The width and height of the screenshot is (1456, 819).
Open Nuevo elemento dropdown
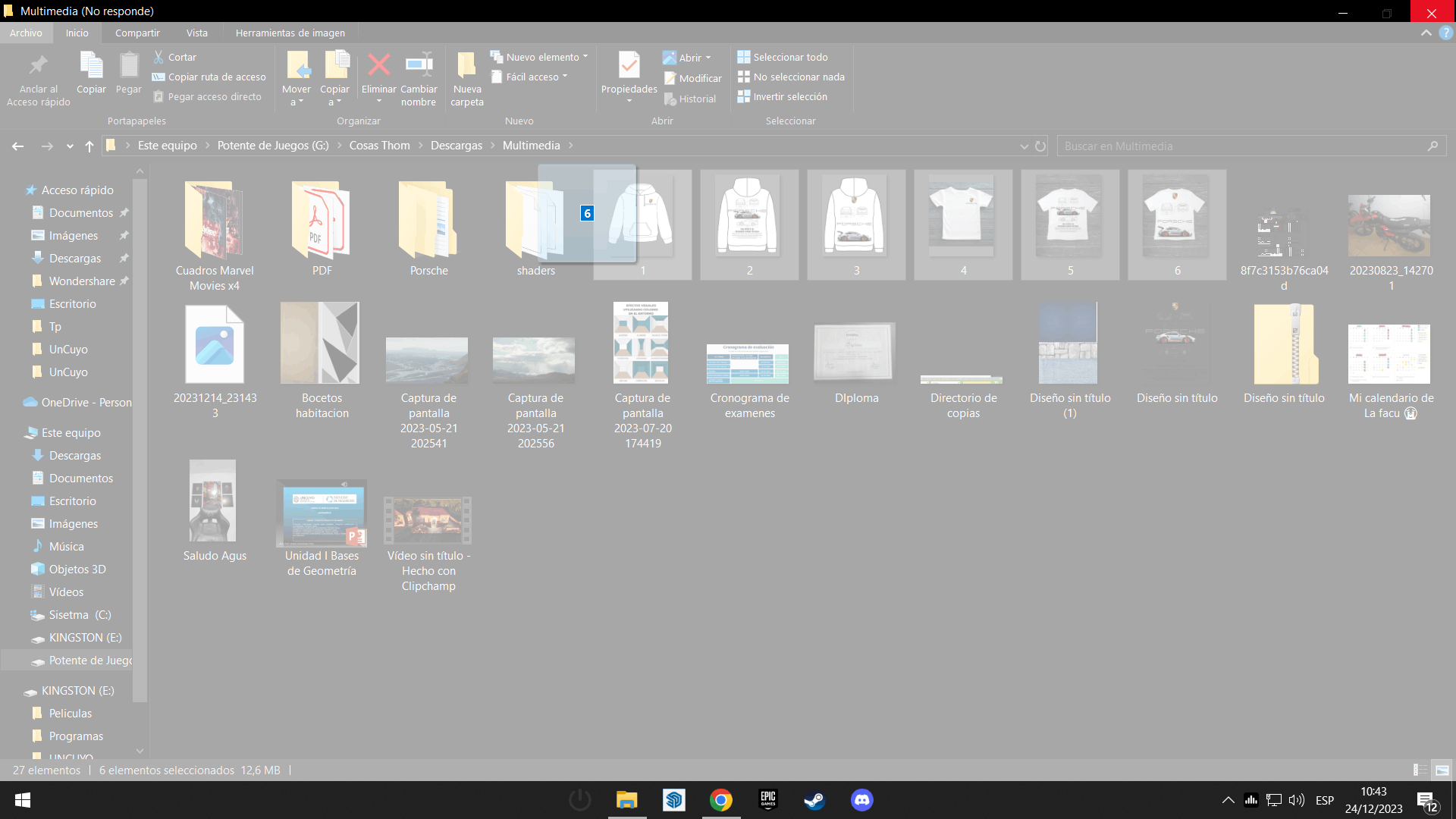[539, 57]
